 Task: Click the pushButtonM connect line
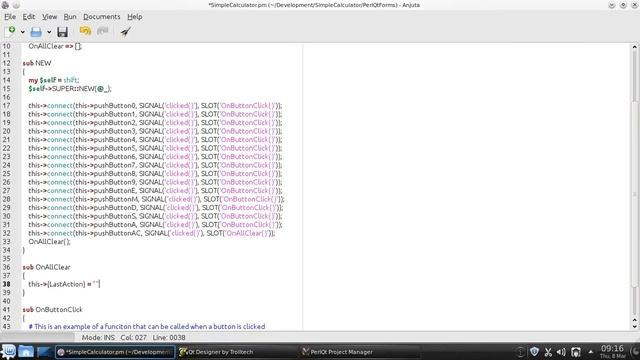coord(156,199)
